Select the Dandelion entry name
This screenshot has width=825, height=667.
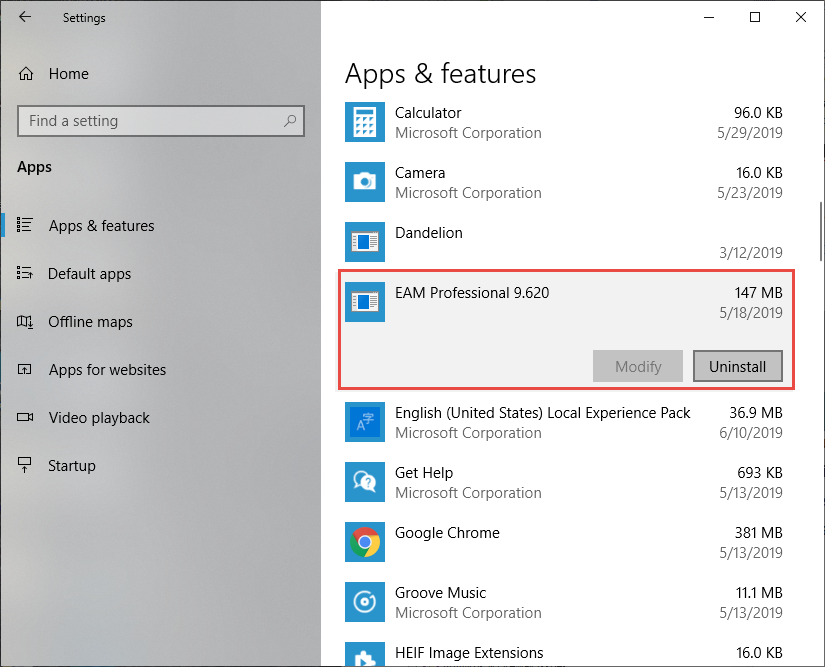tap(429, 233)
